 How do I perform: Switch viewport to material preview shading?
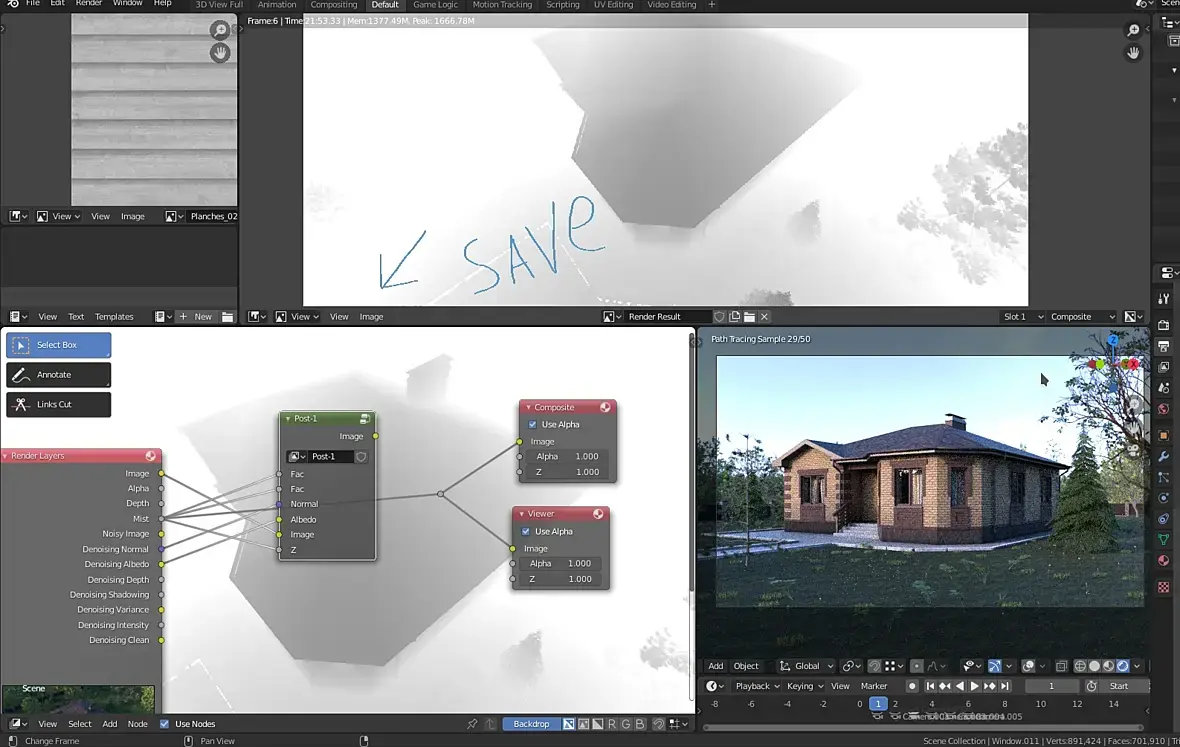(1109, 666)
